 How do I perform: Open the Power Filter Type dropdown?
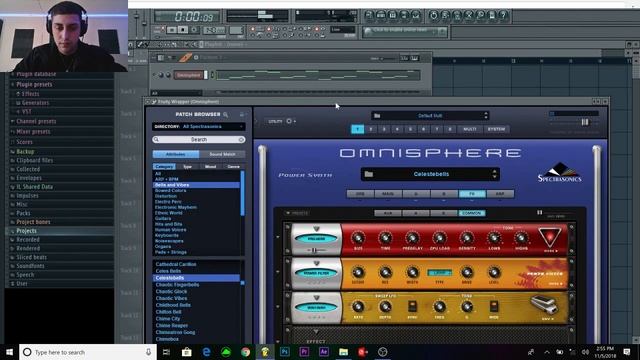coord(439,272)
